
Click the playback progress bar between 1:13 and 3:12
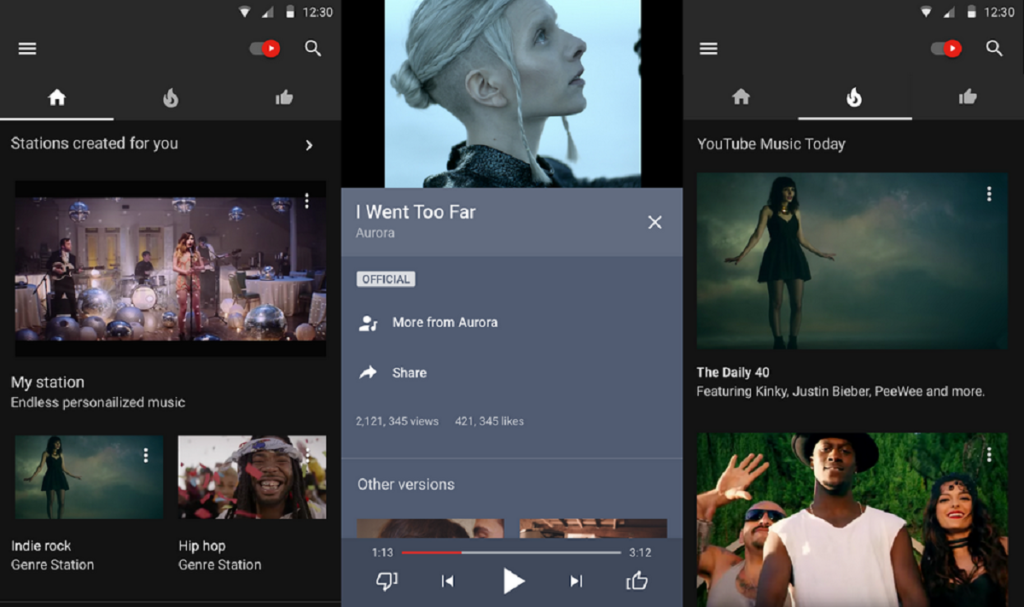[511, 552]
